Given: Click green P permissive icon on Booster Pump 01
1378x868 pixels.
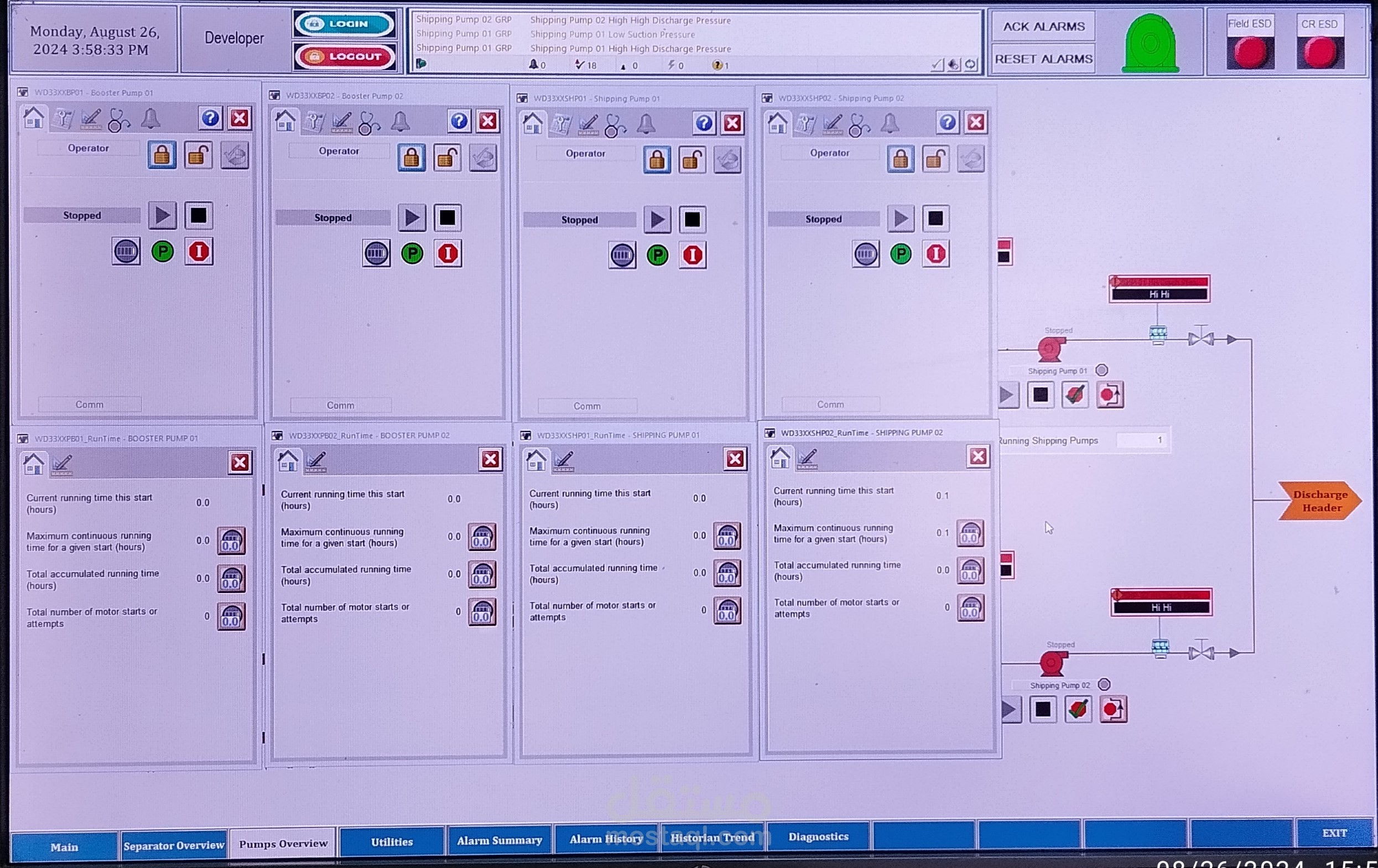Looking at the screenshot, I should point(163,252).
